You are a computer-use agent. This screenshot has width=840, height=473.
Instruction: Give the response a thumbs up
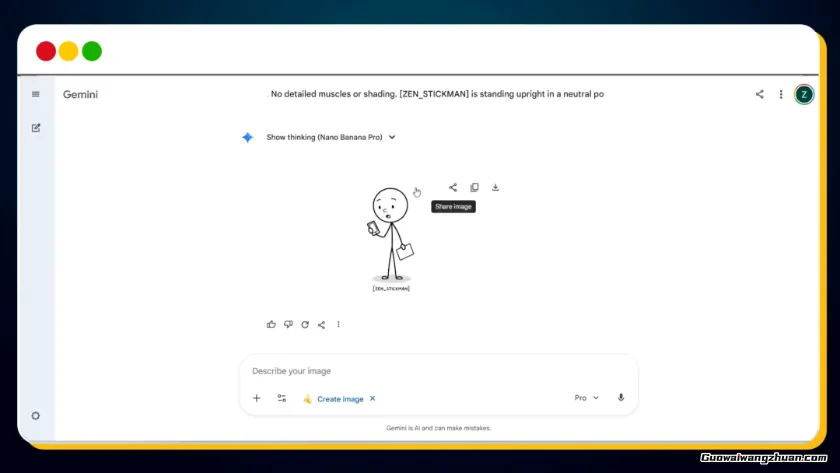(271, 324)
